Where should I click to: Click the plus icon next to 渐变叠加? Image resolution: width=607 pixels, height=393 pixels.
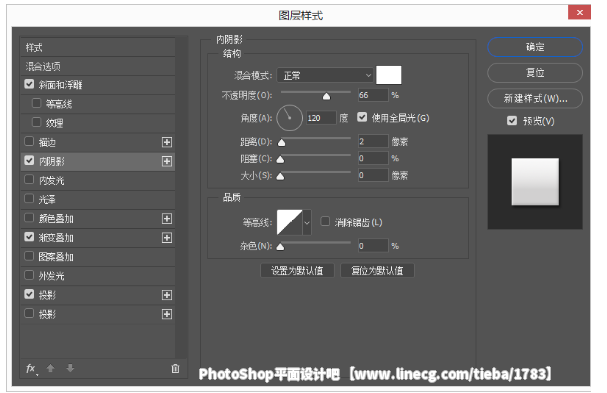tap(167, 238)
